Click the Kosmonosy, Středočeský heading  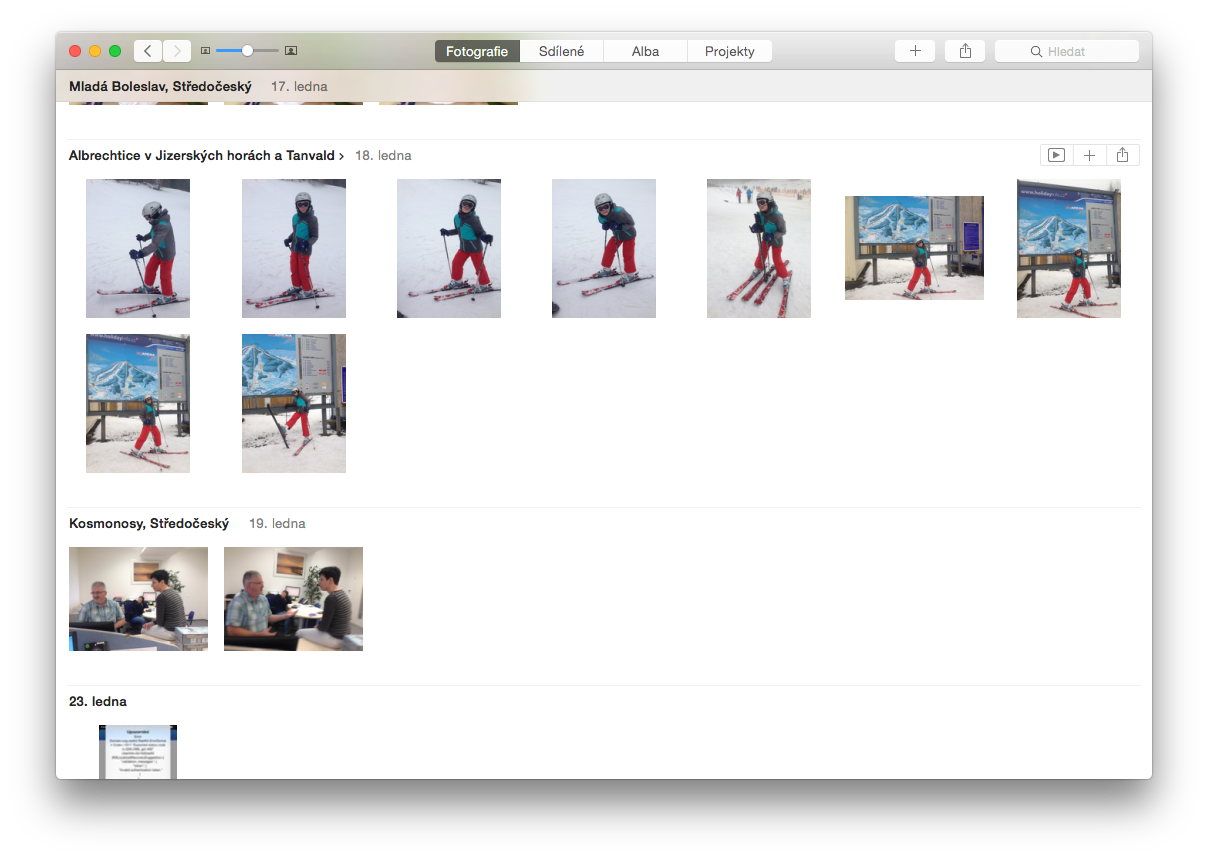coord(149,524)
